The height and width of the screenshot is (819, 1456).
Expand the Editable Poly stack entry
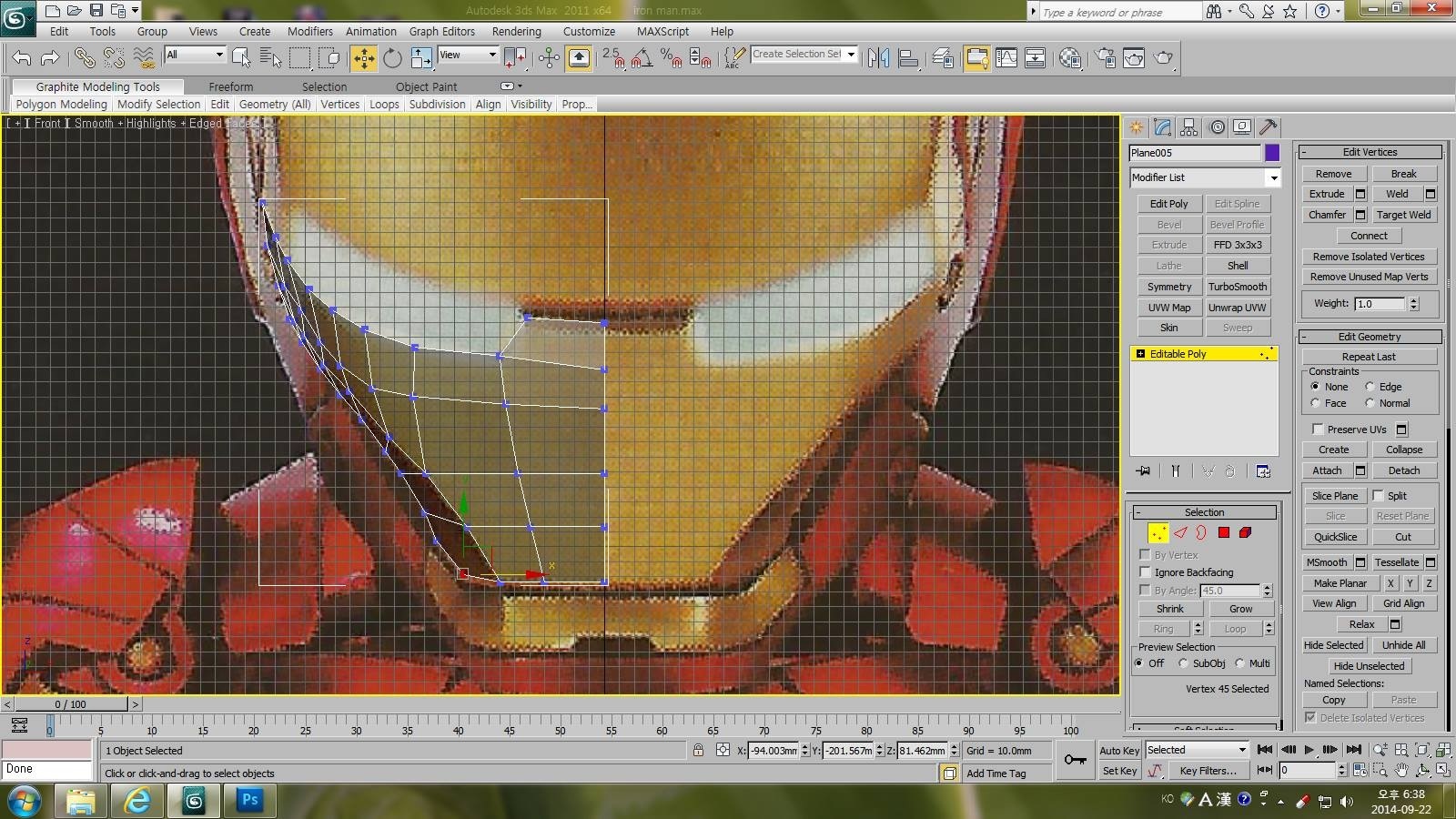(1140, 354)
